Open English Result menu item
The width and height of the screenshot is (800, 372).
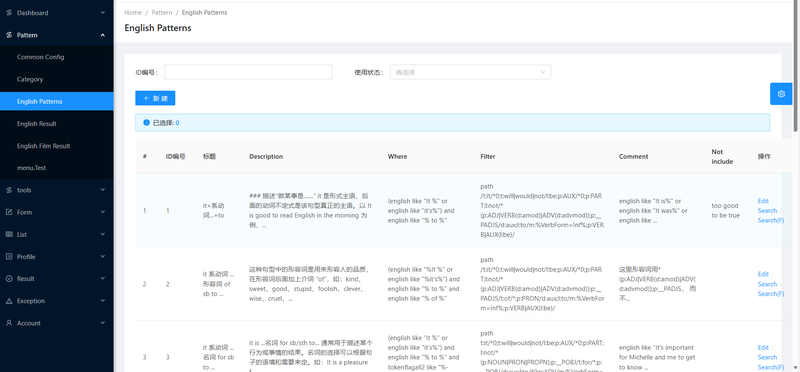pyautogui.click(x=57, y=123)
